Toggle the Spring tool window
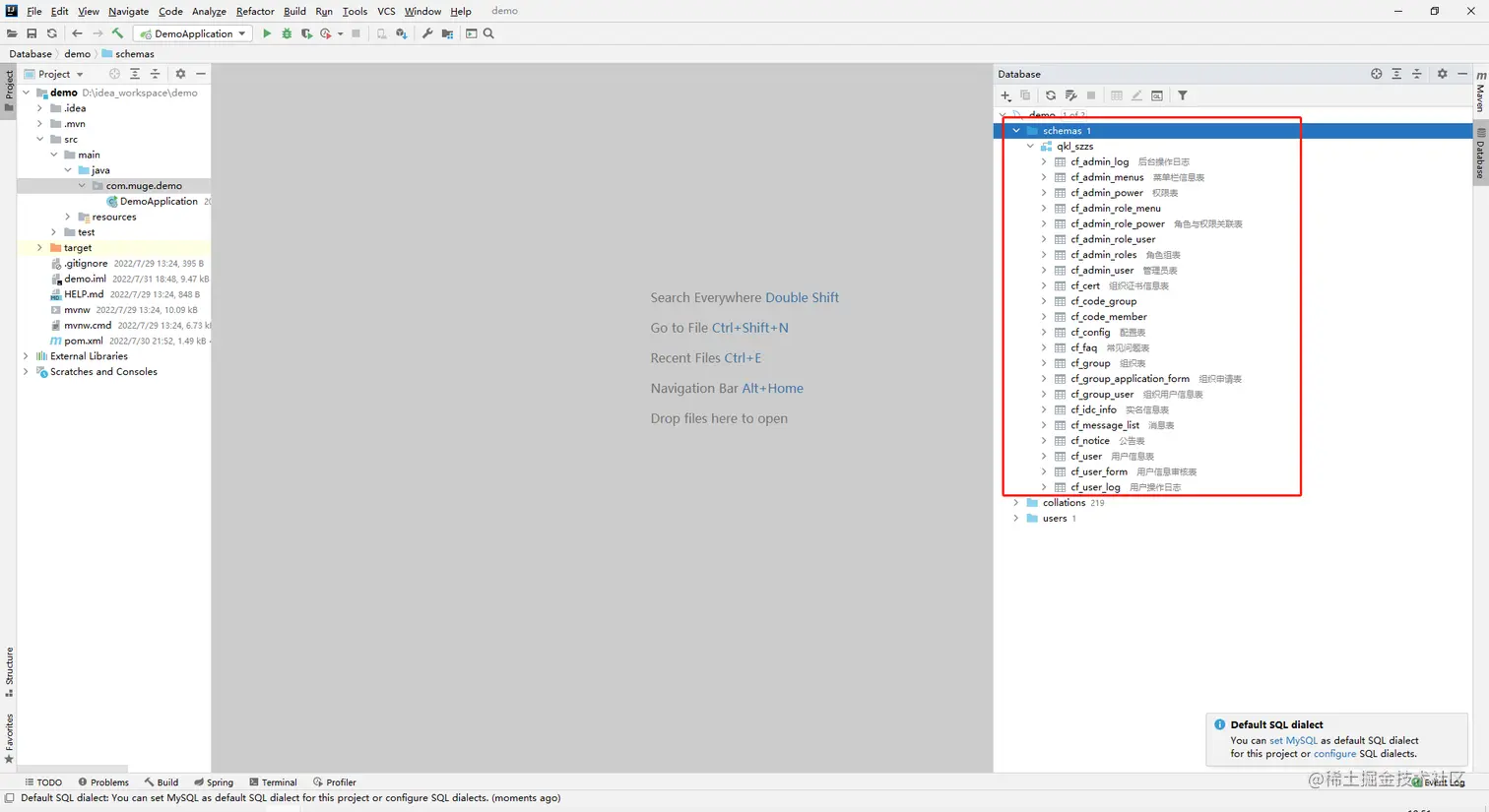 click(x=214, y=782)
